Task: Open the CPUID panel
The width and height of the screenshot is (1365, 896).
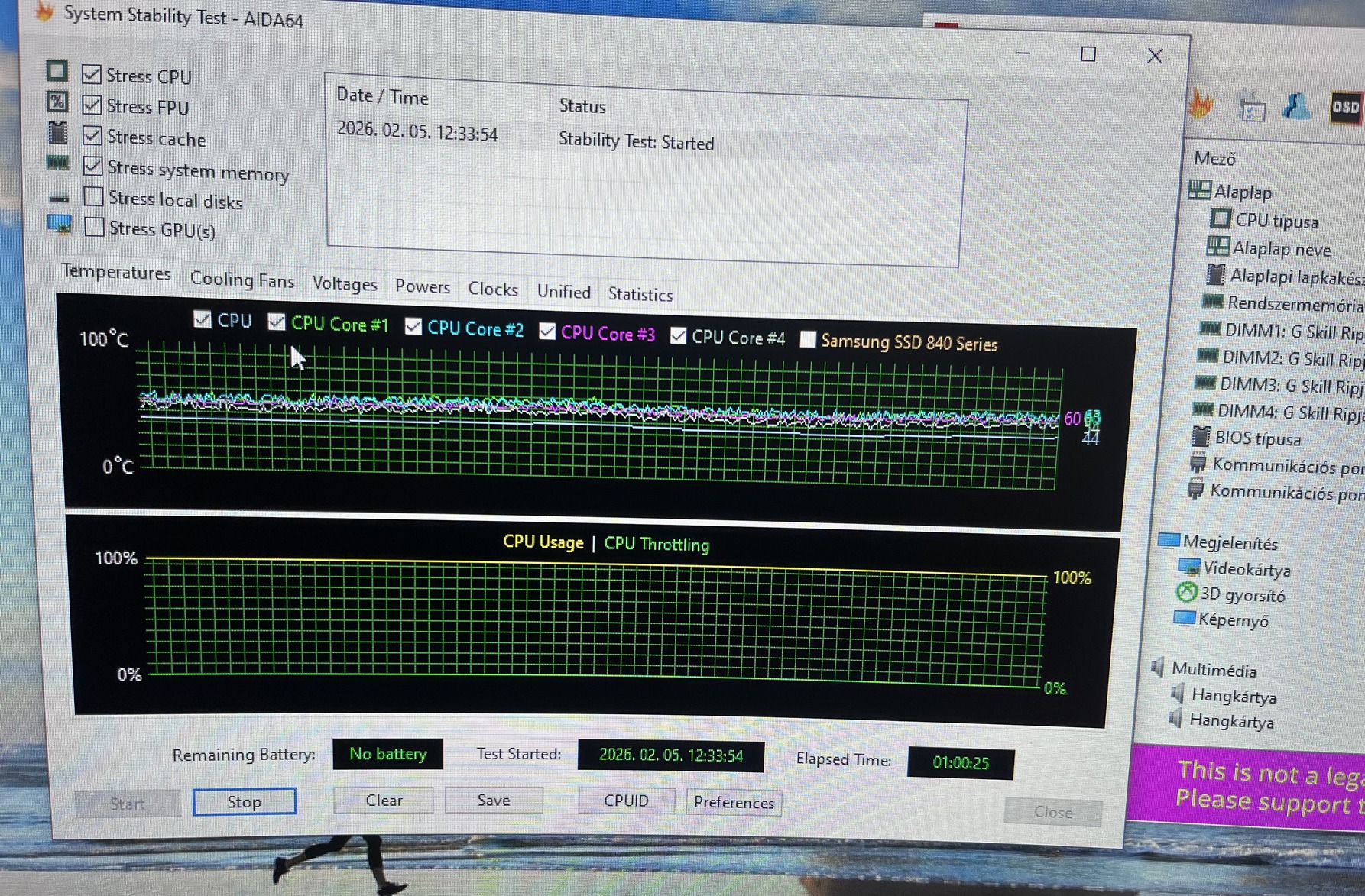Action: click(x=626, y=801)
